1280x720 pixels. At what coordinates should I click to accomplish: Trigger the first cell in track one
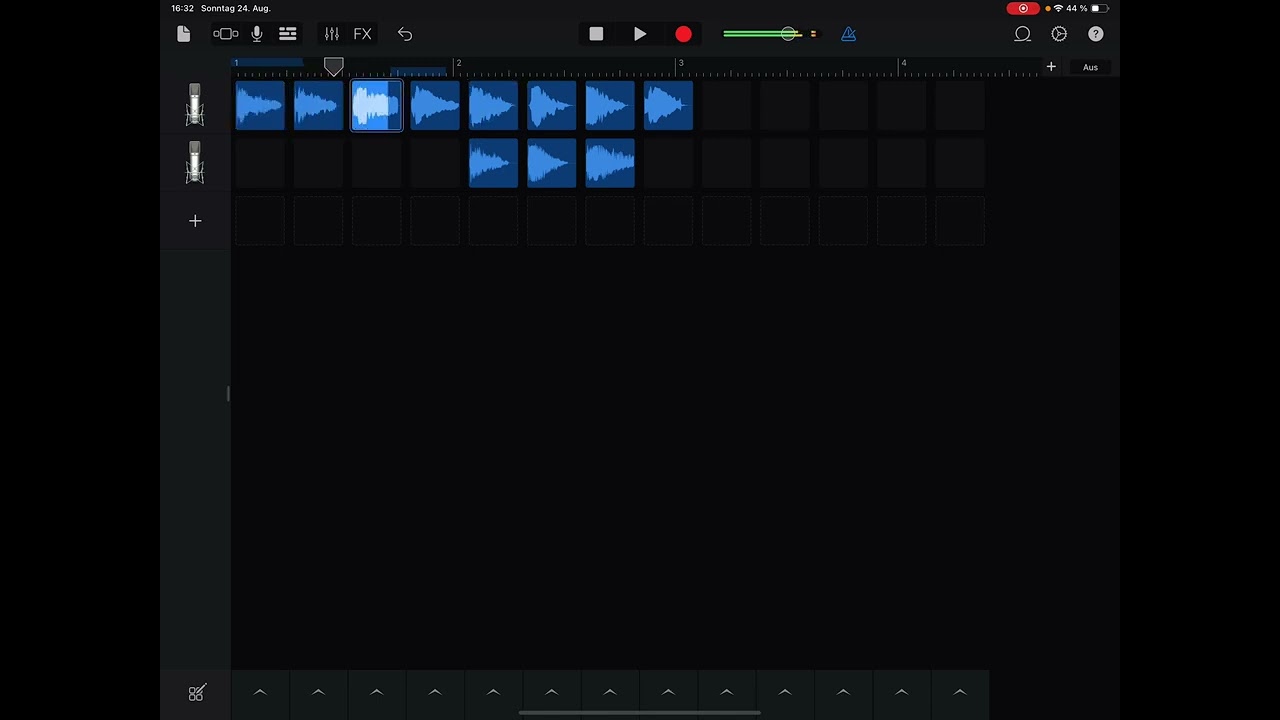260,105
